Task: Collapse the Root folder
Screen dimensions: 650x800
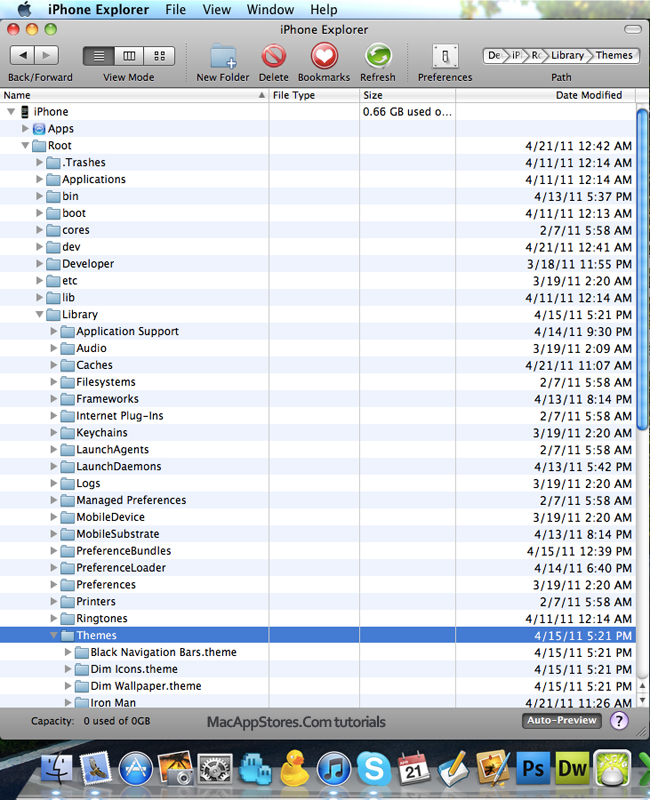Action: pyautogui.click(x=25, y=145)
